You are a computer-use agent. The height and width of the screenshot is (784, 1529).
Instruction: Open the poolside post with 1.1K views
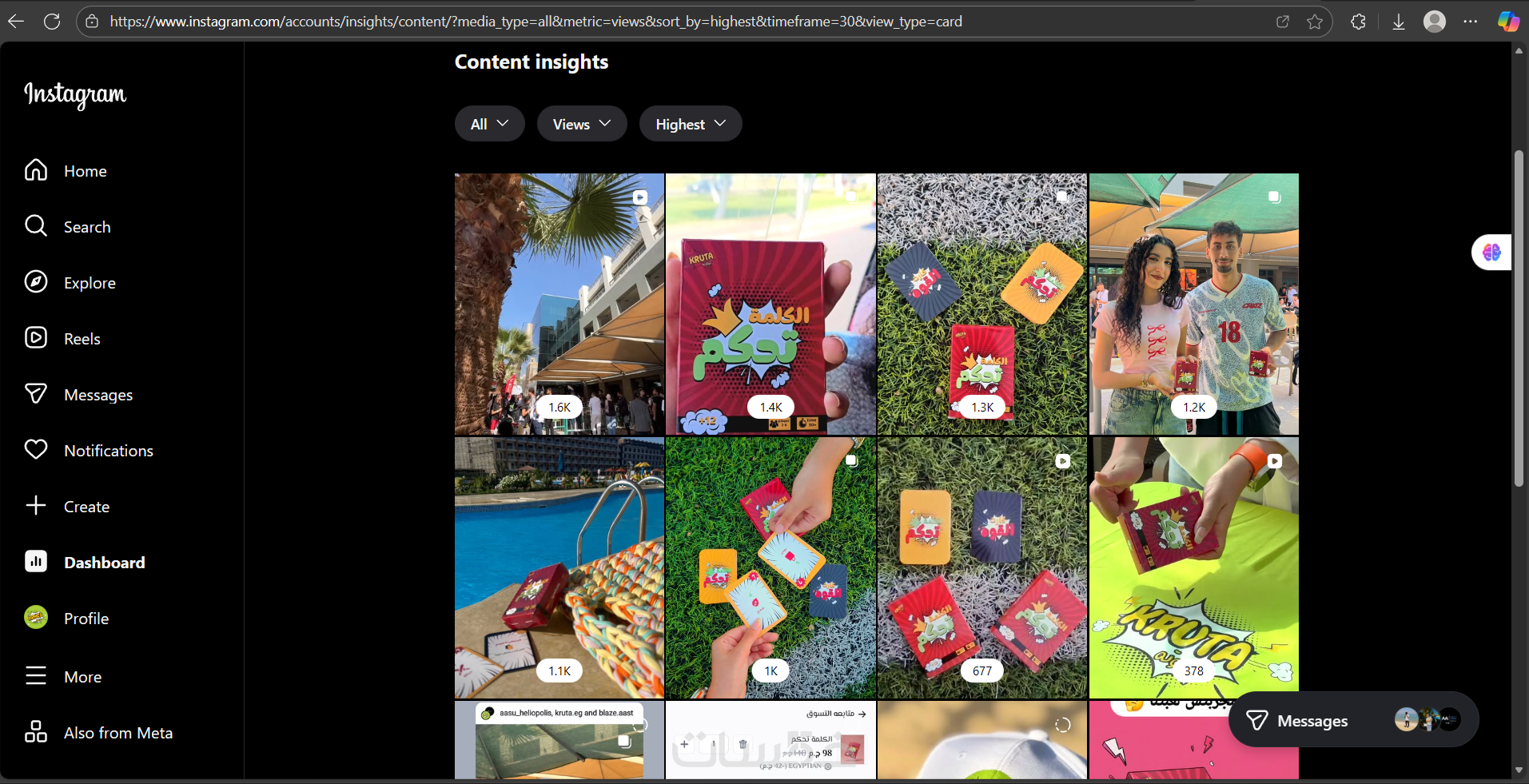[x=559, y=567]
